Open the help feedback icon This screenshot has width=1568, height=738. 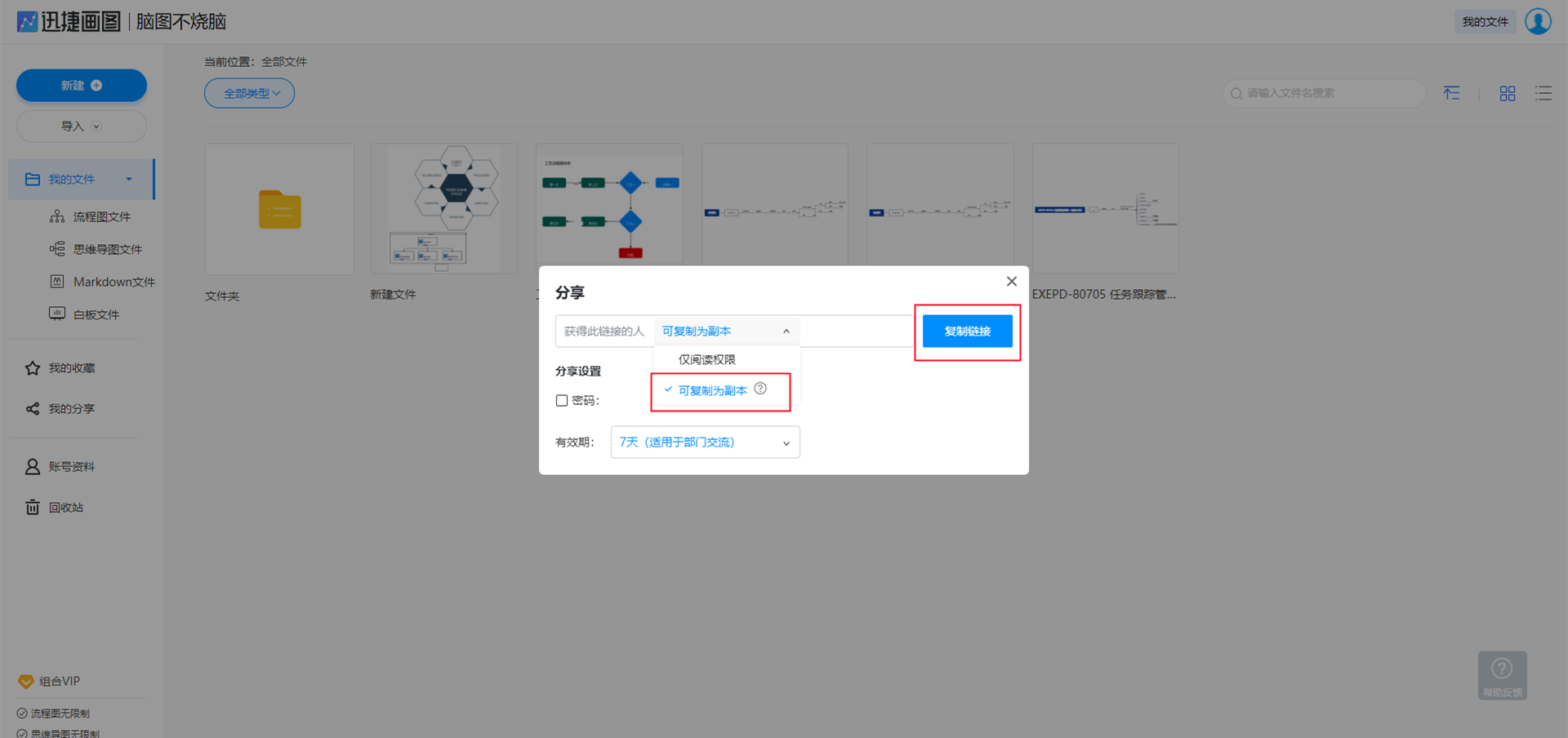pos(1502,674)
